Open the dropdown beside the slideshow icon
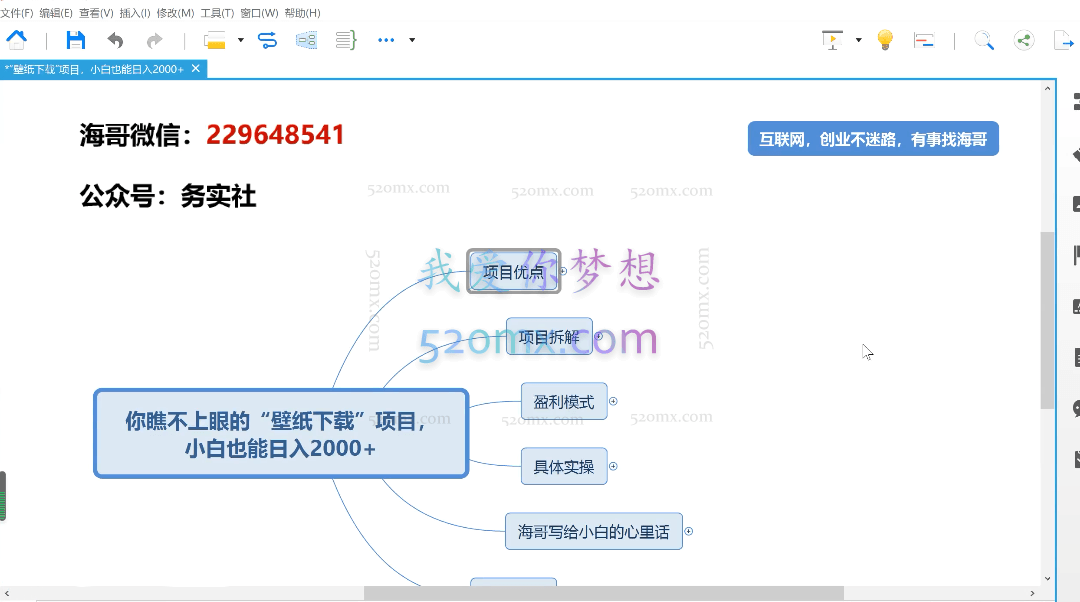The image size is (1080, 602). pyautogui.click(x=857, y=40)
